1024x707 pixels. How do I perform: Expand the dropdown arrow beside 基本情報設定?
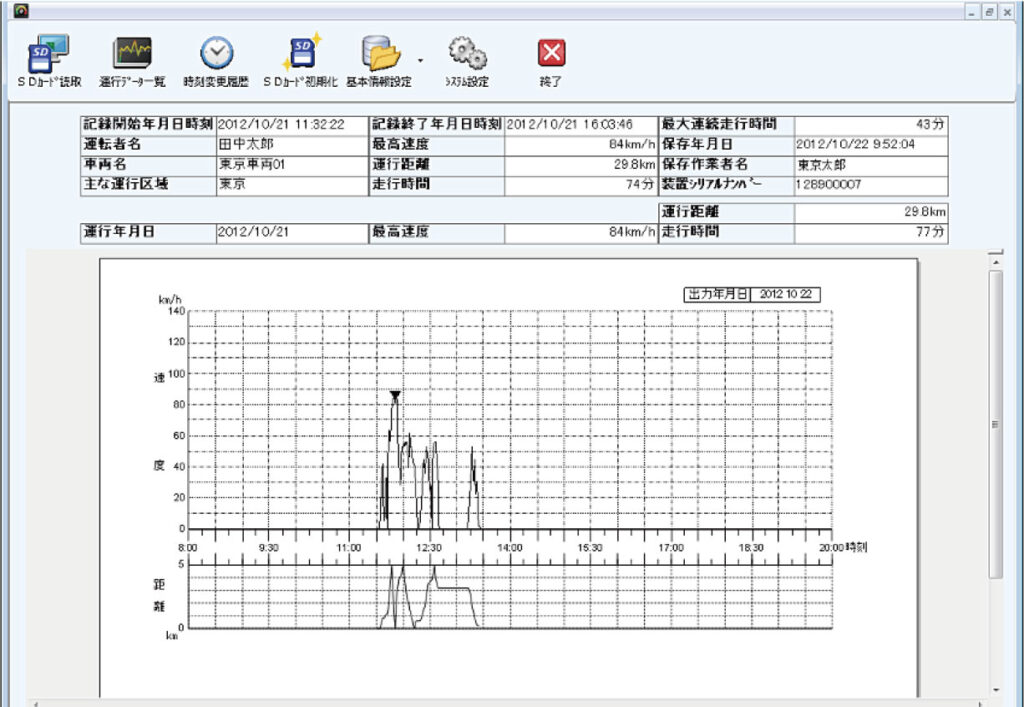tap(420, 61)
